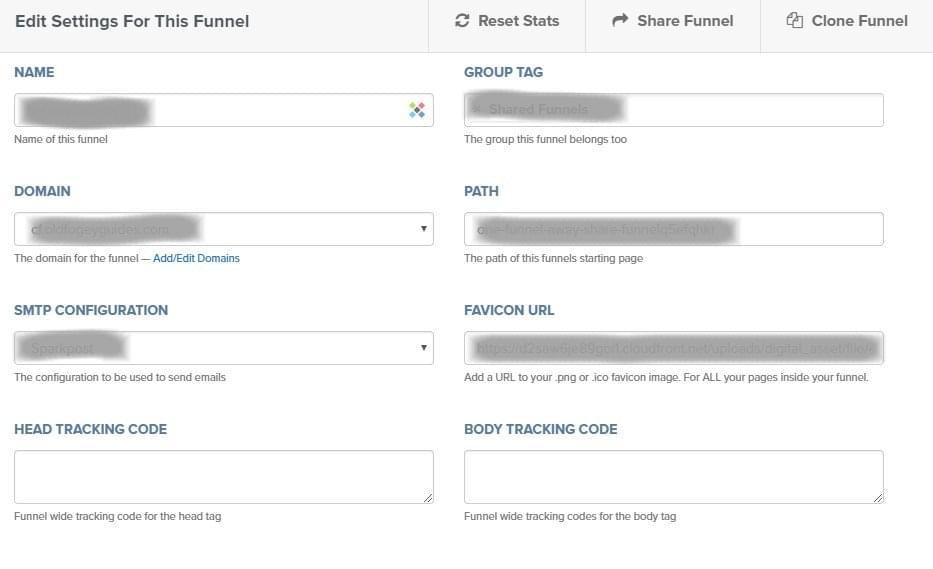Click the copy icon beside Clone Funnel

tap(795, 21)
